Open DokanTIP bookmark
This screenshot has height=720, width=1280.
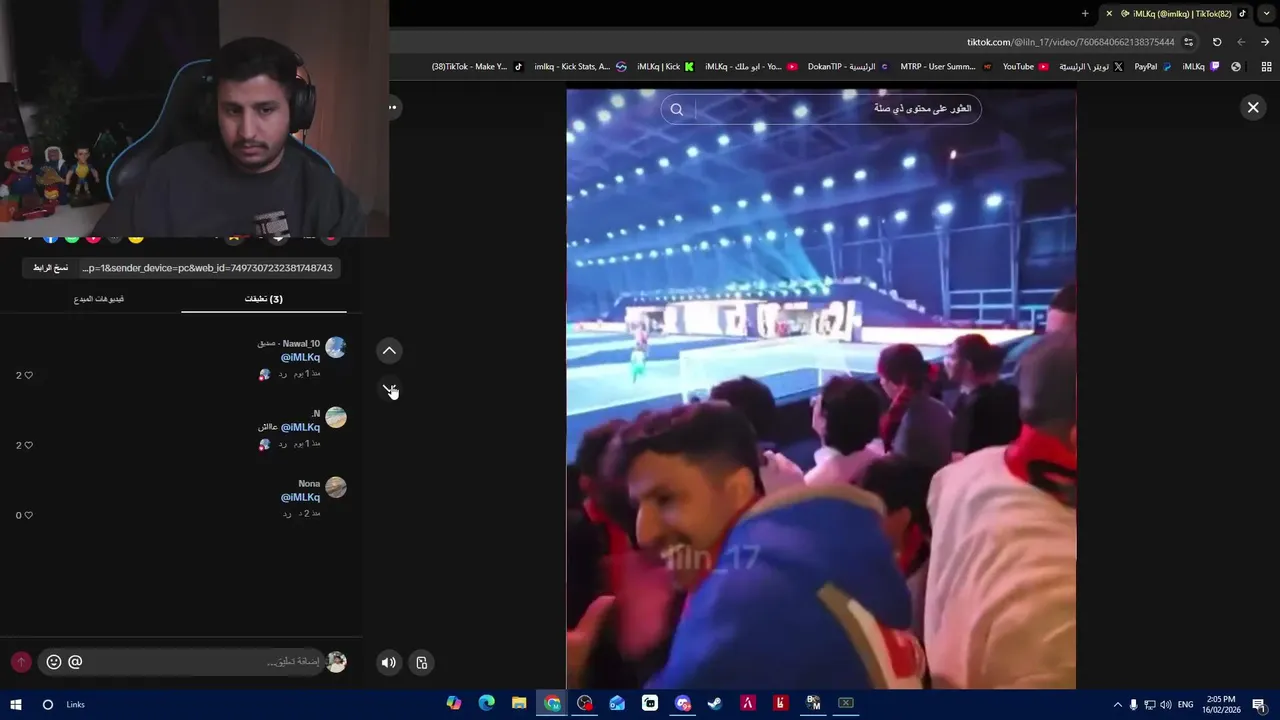click(848, 67)
